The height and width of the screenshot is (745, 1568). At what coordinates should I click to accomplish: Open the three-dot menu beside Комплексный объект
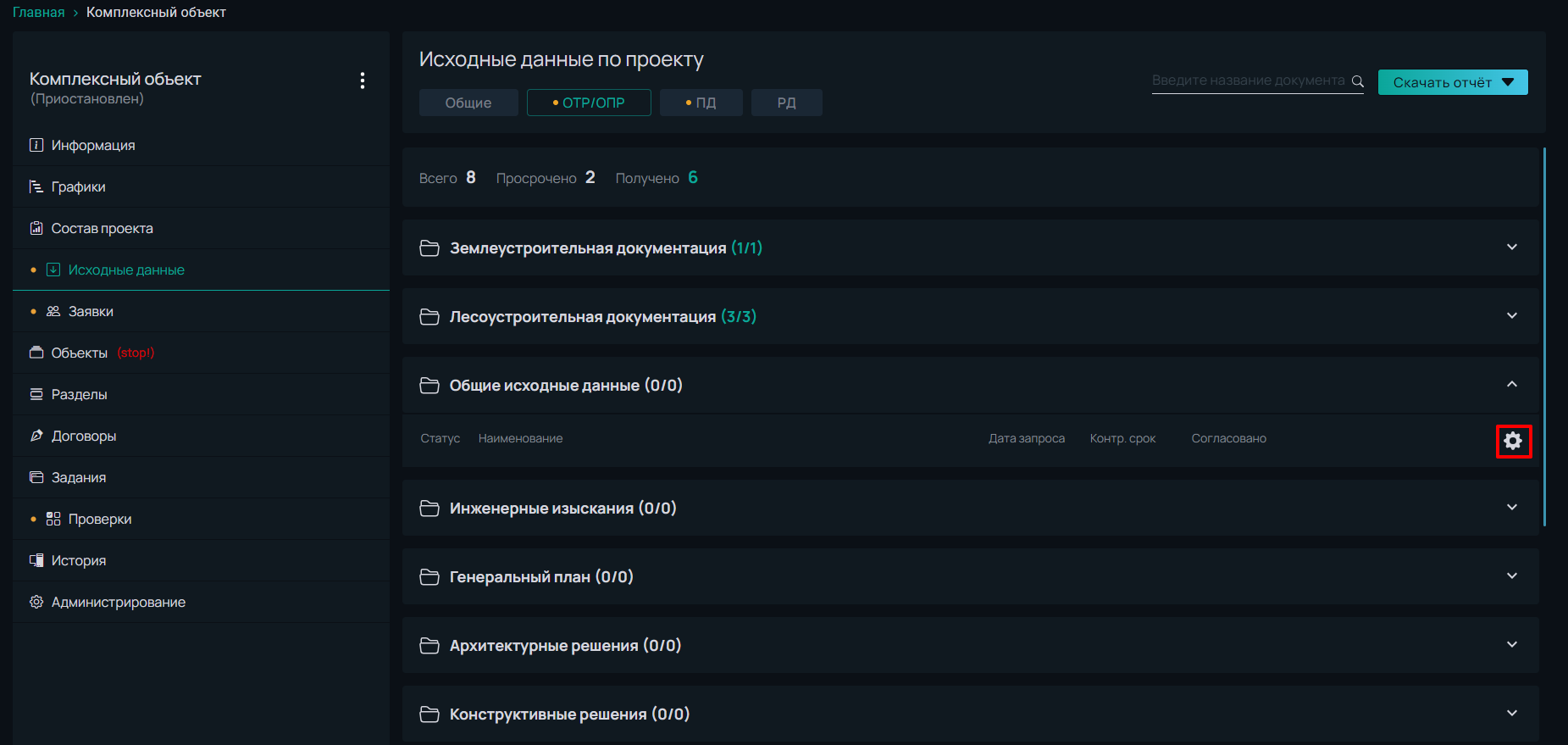[x=363, y=81]
